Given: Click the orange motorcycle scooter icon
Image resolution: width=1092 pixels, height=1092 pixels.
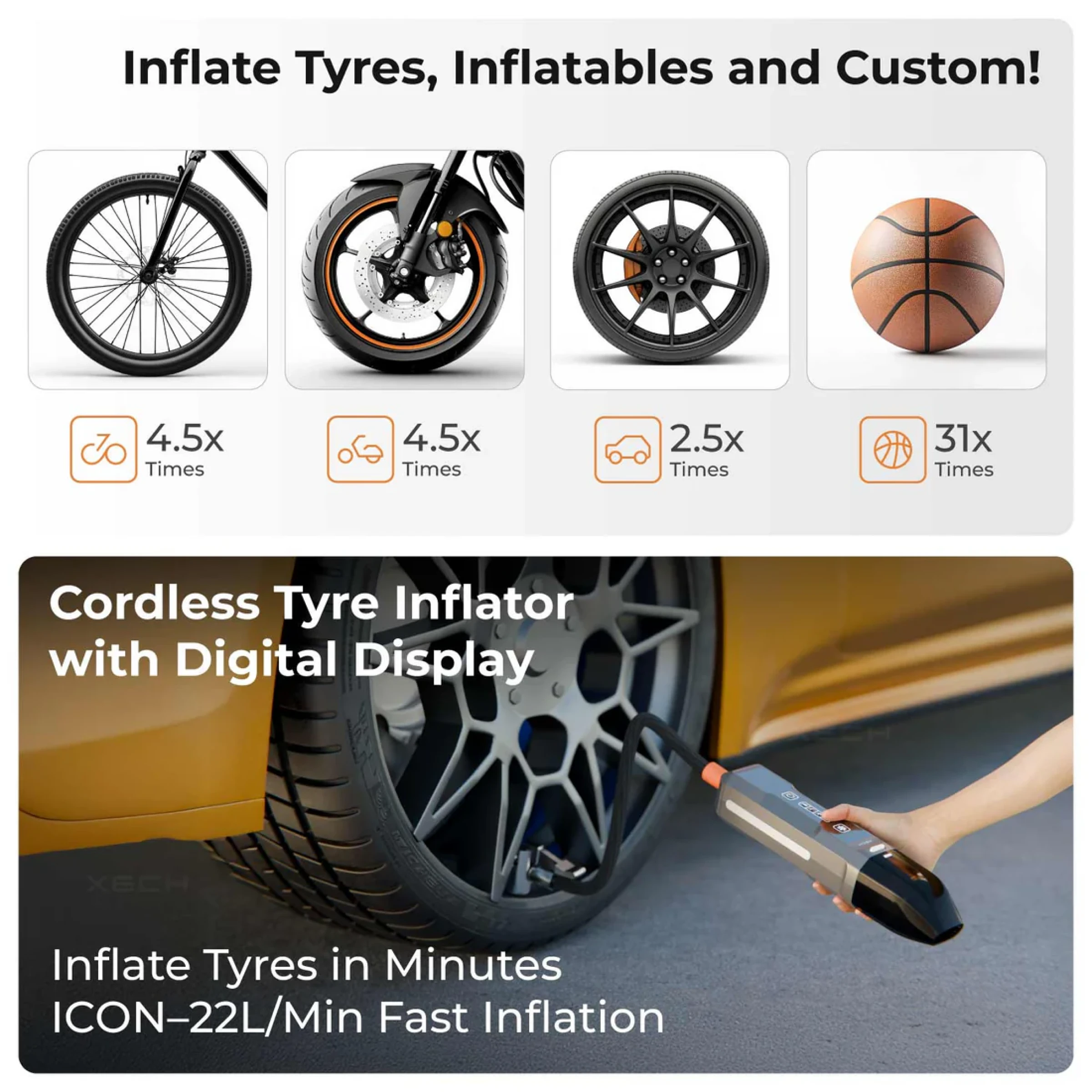Looking at the screenshot, I should coord(360,450).
